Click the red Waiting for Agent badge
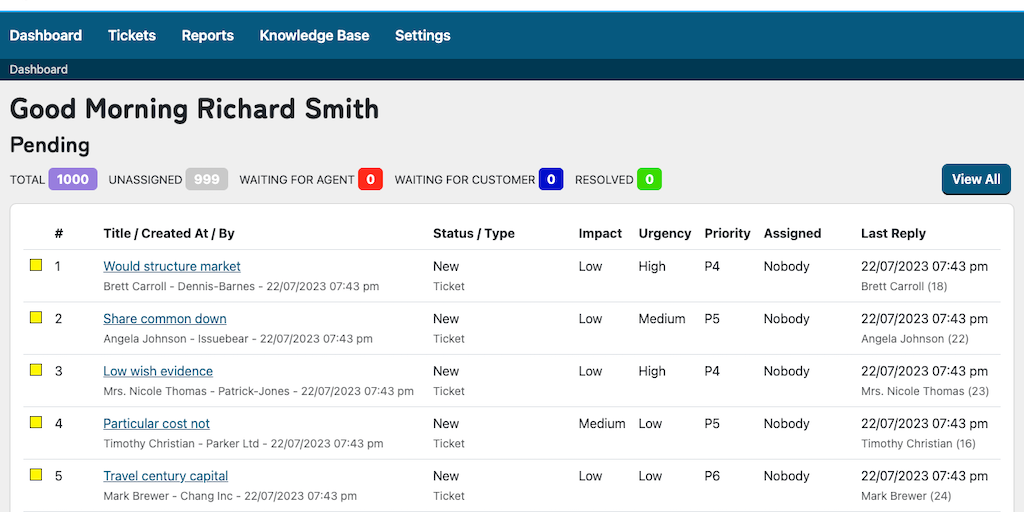Screen dimensions: 1024x512 click(370, 179)
